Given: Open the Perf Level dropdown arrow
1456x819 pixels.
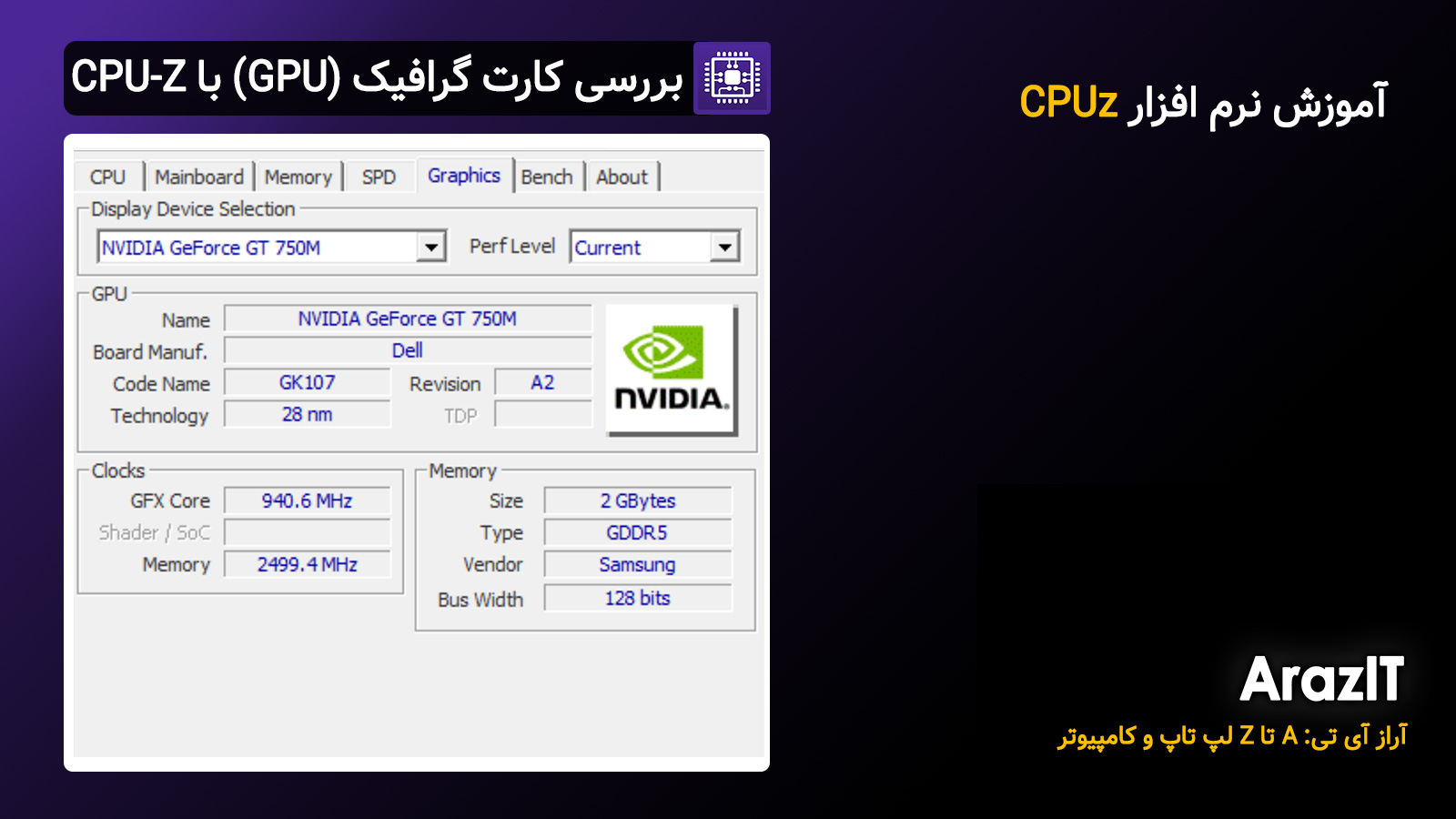Looking at the screenshot, I should pyautogui.click(x=724, y=247).
